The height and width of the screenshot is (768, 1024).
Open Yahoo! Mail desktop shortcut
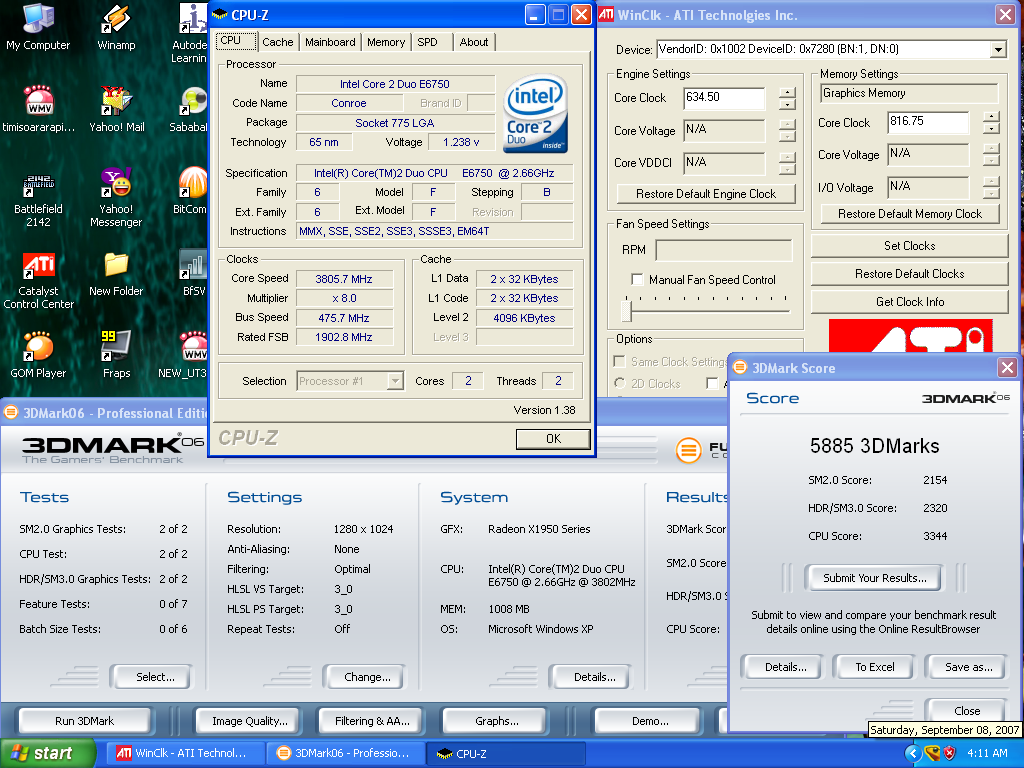pos(116,109)
